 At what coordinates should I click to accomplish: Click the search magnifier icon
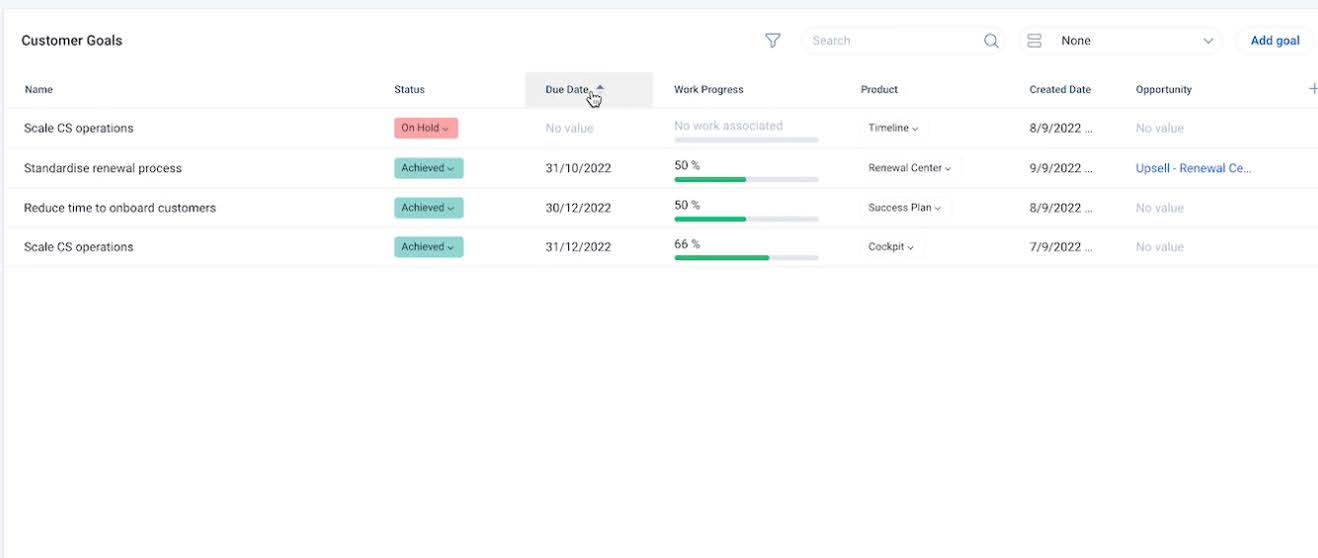[991, 41]
